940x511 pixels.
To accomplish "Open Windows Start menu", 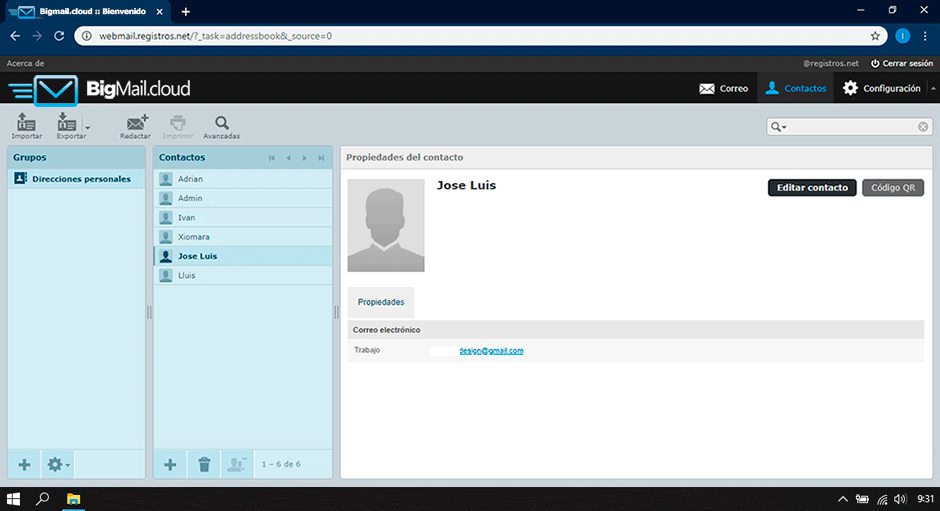I will coord(14,498).
